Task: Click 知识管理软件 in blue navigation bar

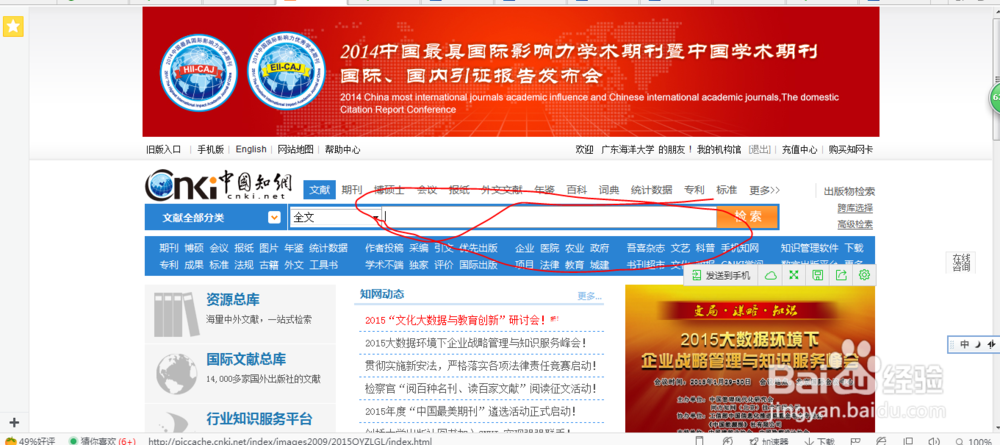Action: pyautogui.click(x=809, y=248)
